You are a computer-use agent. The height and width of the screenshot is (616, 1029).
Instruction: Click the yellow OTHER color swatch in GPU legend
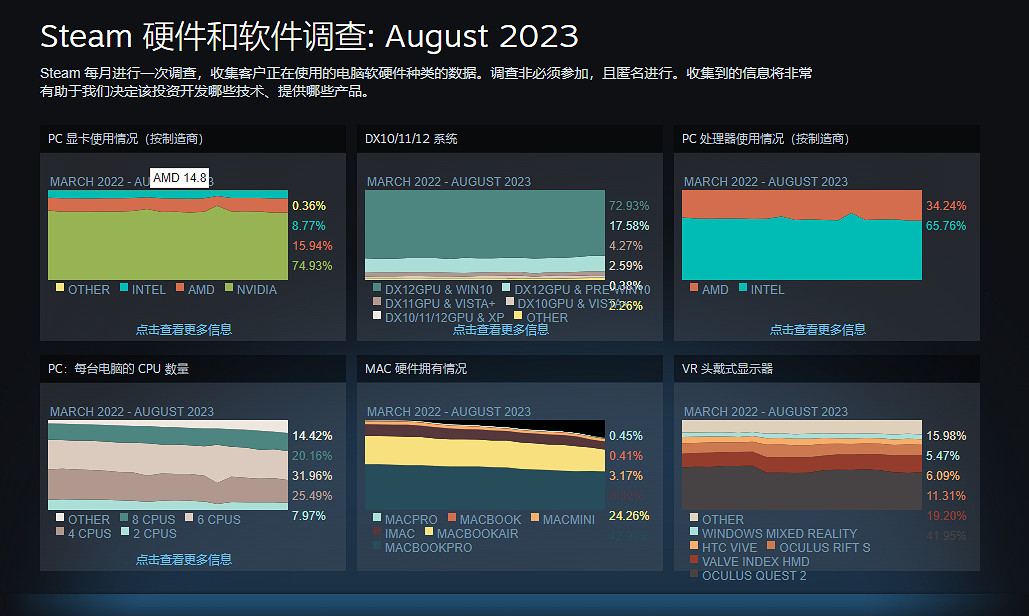tap(60, 287)
